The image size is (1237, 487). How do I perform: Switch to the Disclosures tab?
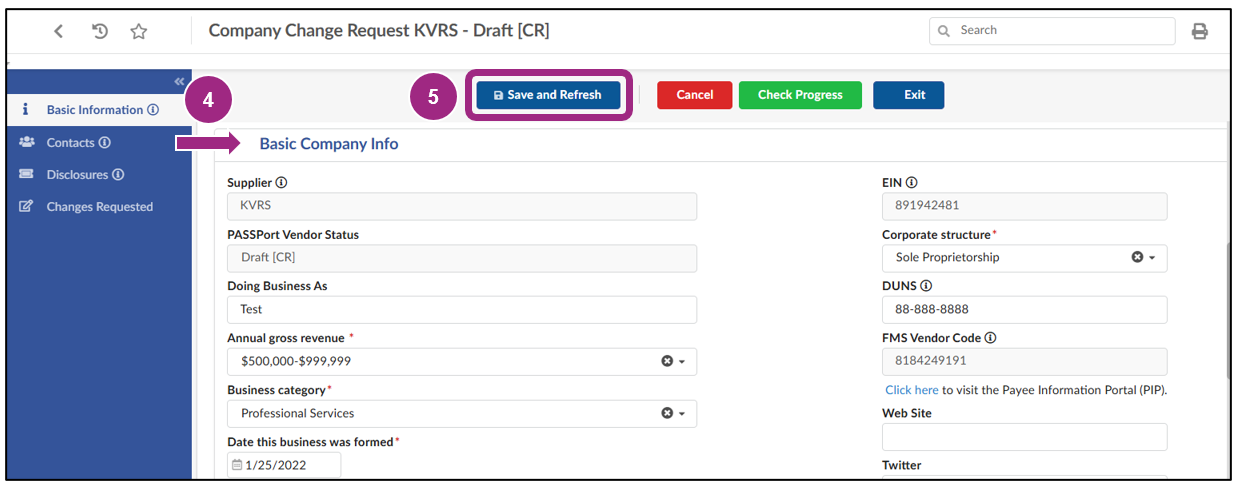point(84,175)
